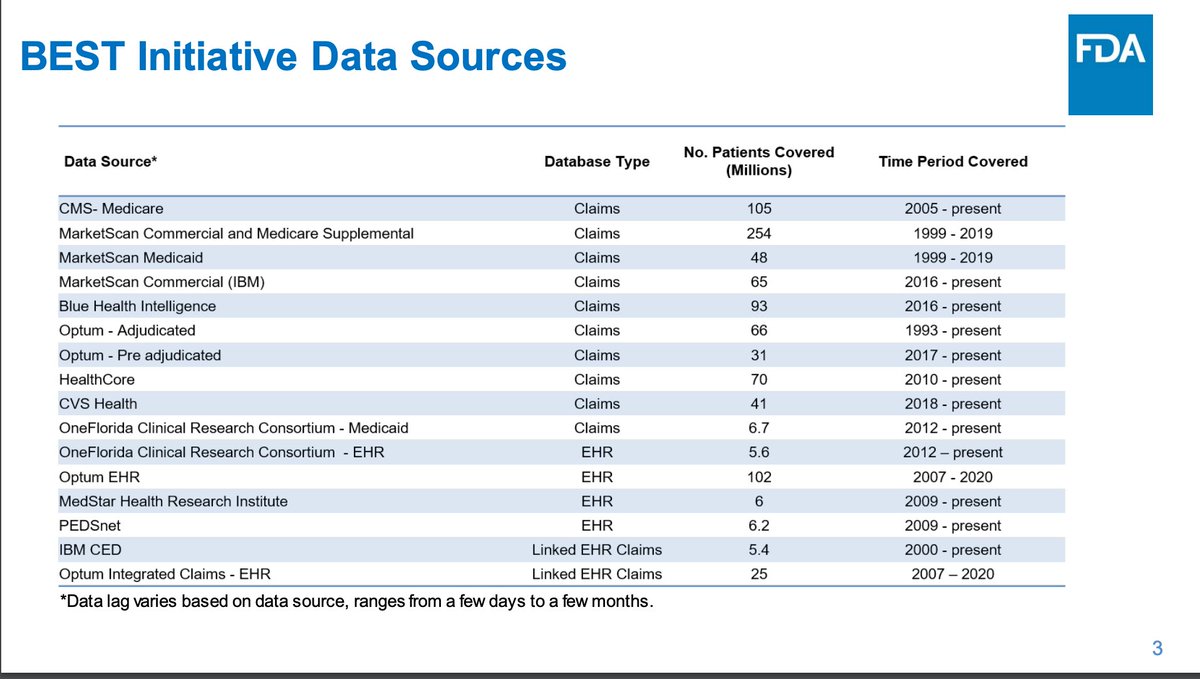Click the Database Type column header
This screenshot has width=1200, height=679.
(x=597, y=161)
